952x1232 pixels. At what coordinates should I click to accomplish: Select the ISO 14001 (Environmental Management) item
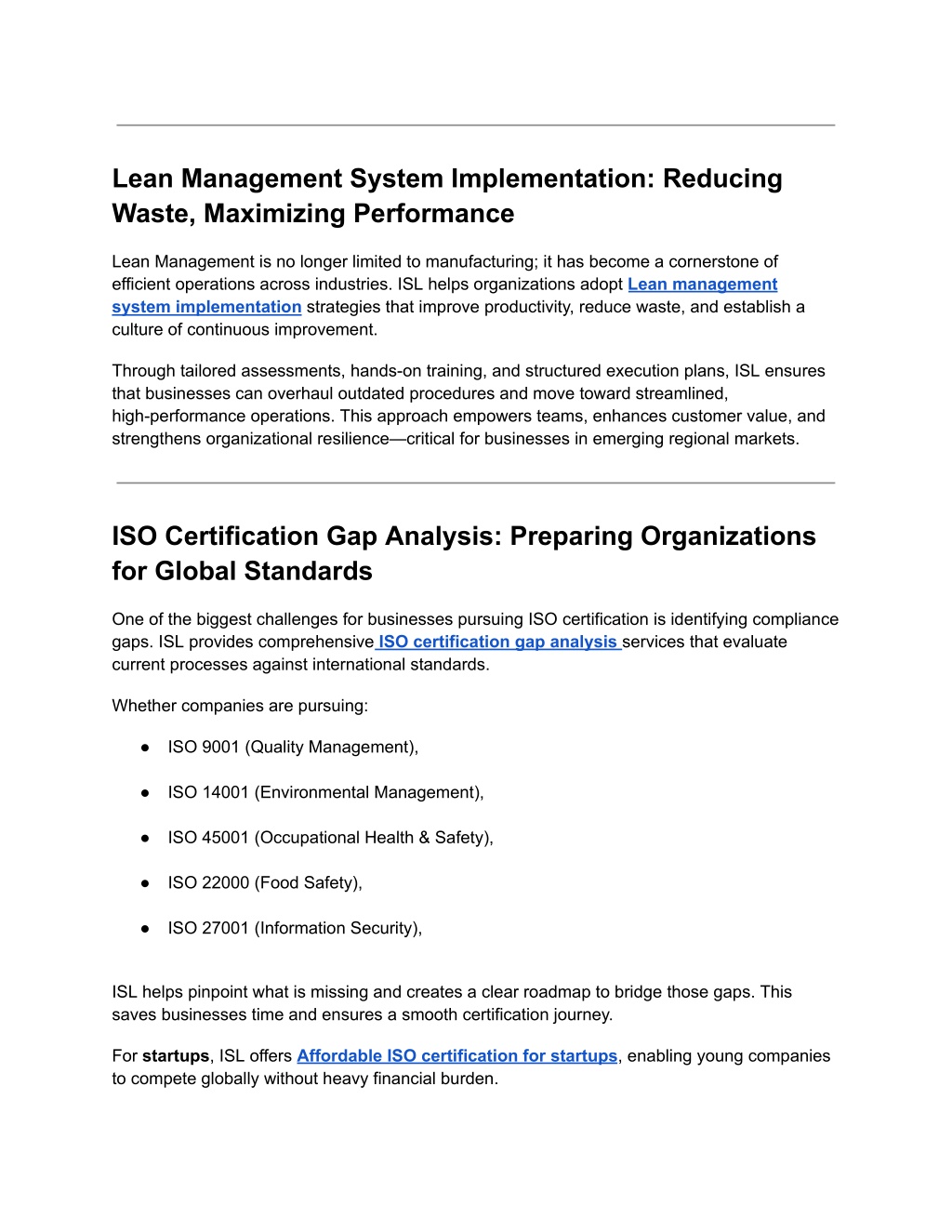[x=325, y=793]
